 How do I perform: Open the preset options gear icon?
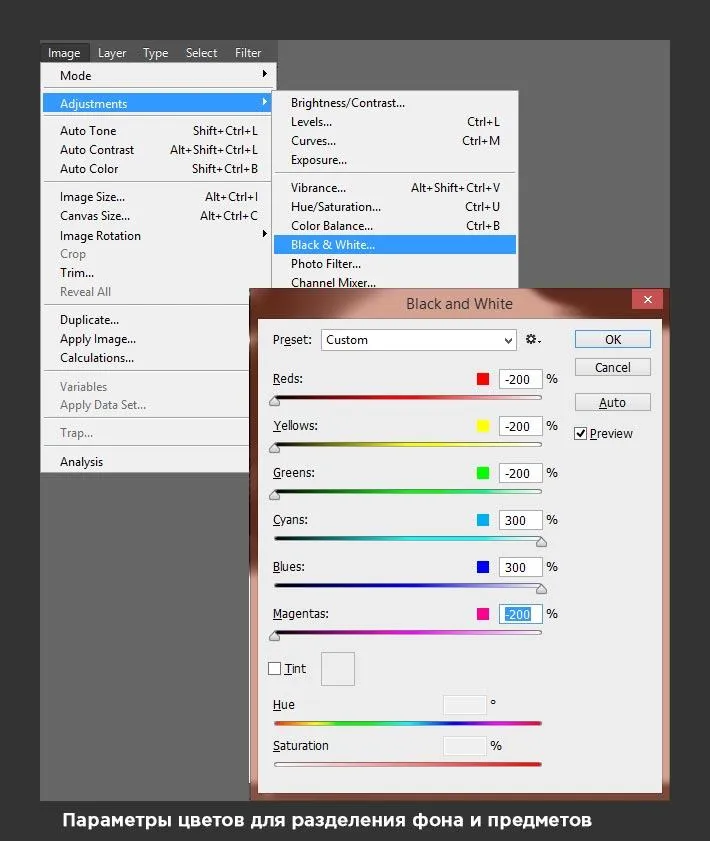[x=533, y=339]
